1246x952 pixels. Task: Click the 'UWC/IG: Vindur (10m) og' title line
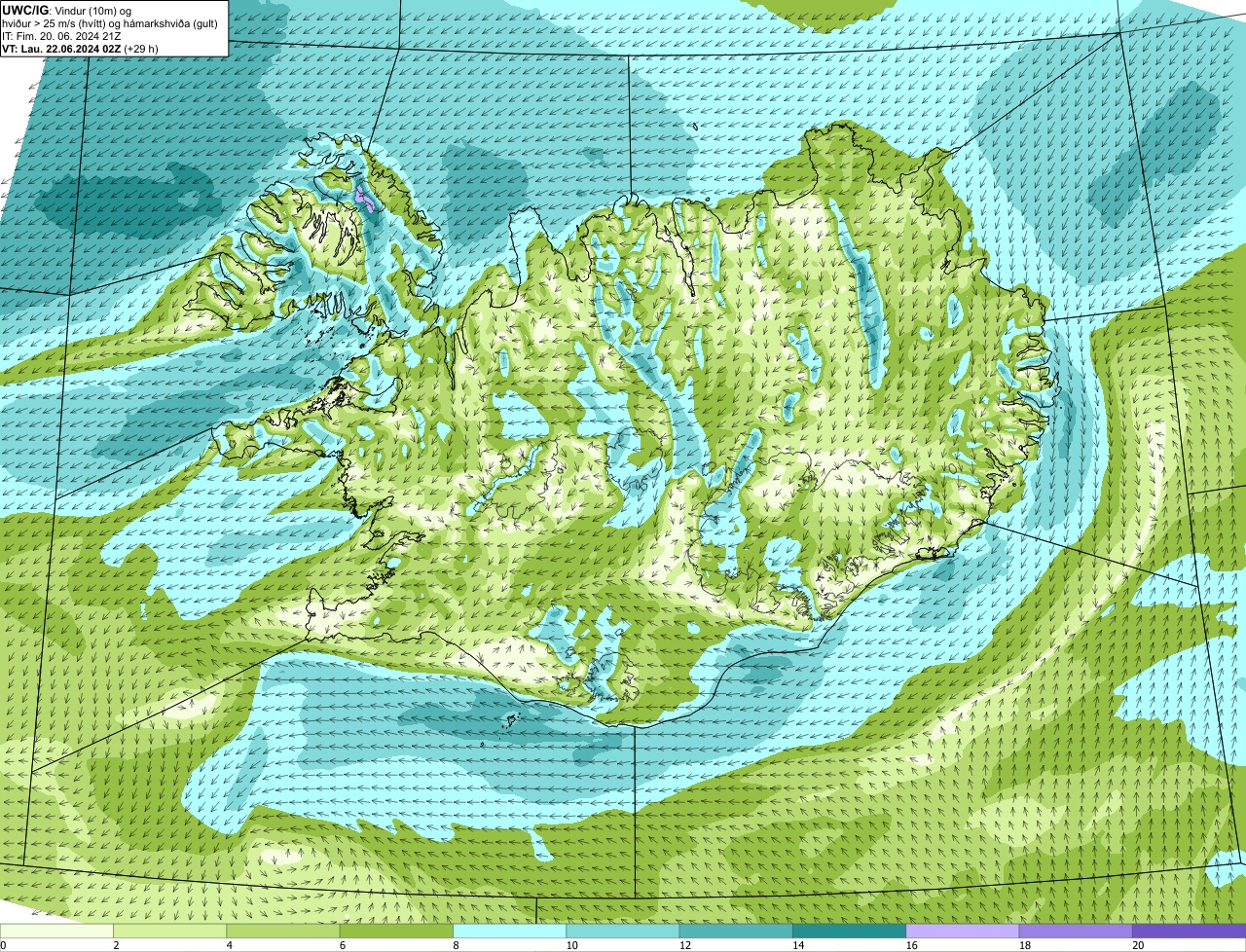[67, 10]
